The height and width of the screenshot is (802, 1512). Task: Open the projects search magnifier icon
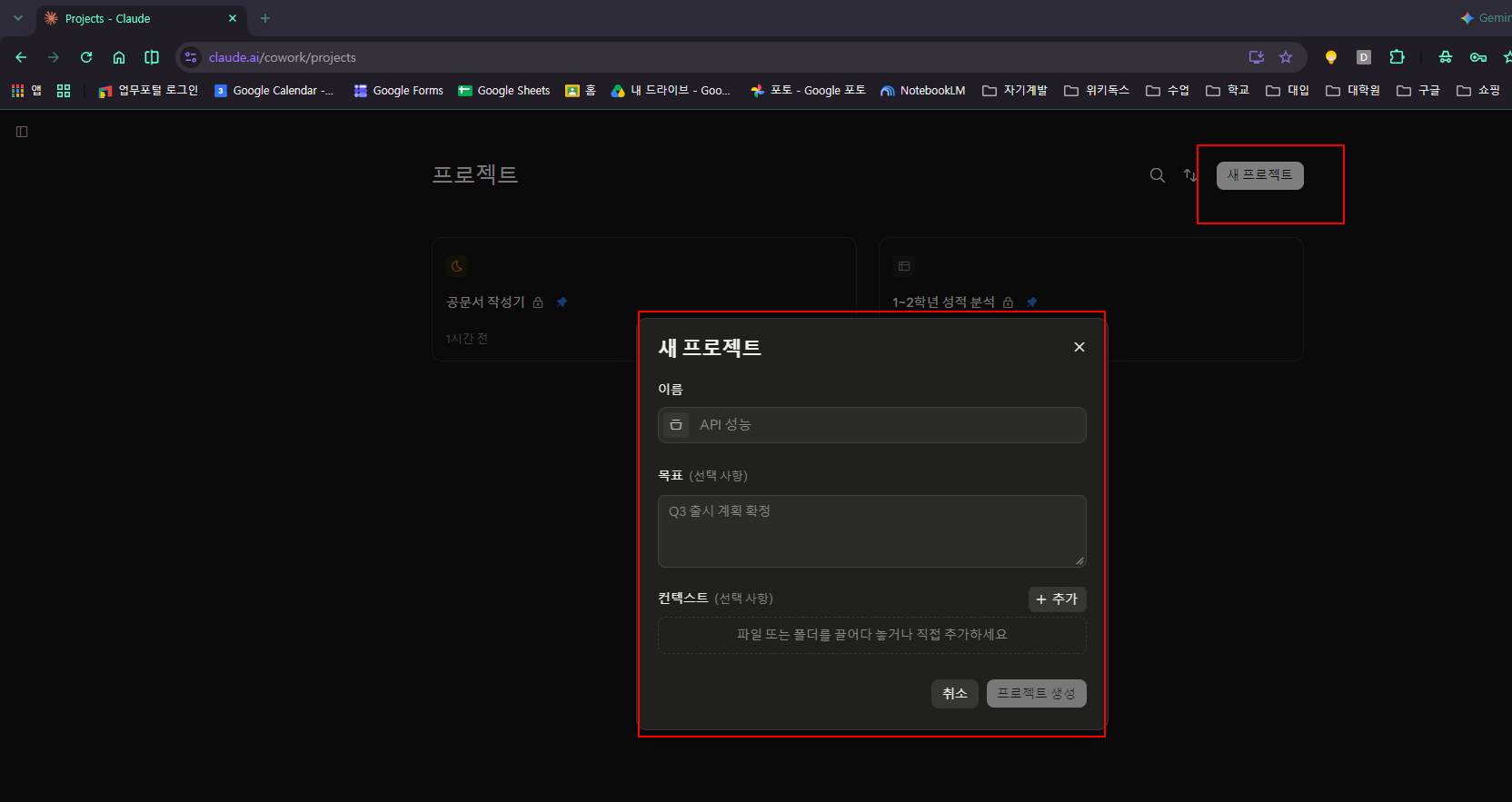pyautogui.click(x=1158, y=175)
